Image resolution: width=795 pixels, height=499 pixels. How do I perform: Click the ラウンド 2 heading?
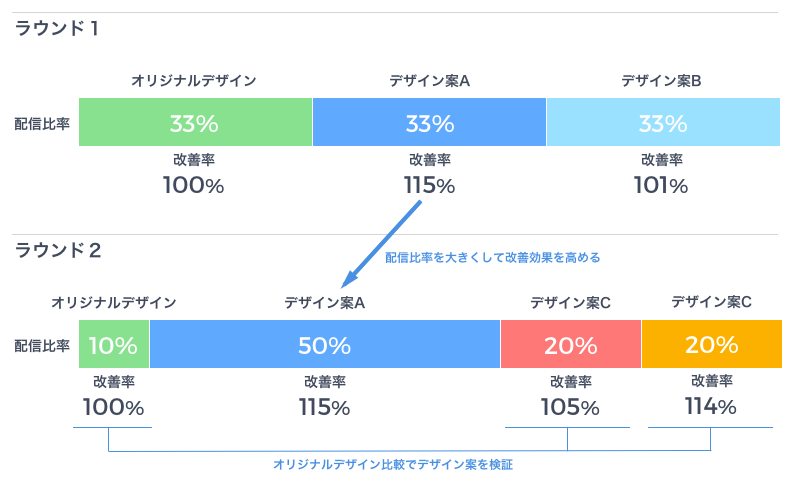pyautogui.click(x=58, y=251)
